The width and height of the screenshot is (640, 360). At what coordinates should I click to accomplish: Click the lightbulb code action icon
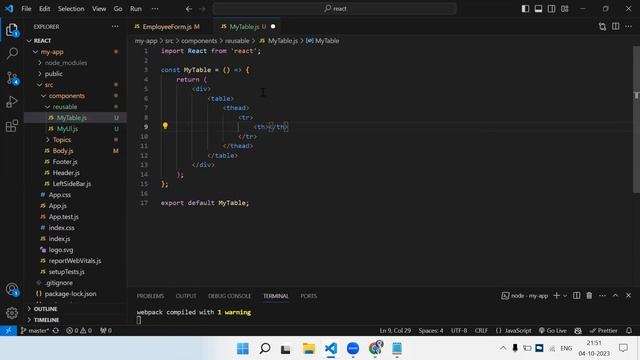click(x=165, y=126)
